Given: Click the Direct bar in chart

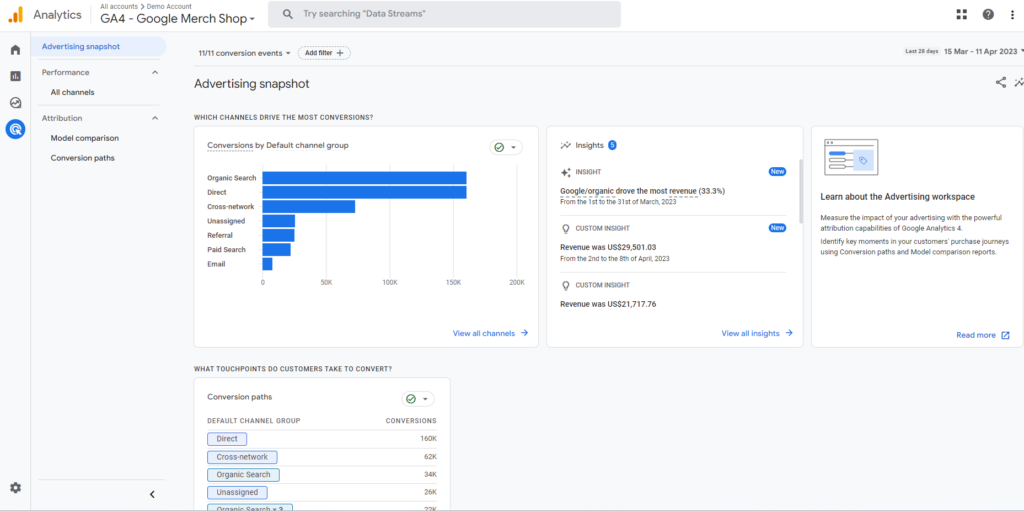Looking at the screenshot, I should [364, 192].
